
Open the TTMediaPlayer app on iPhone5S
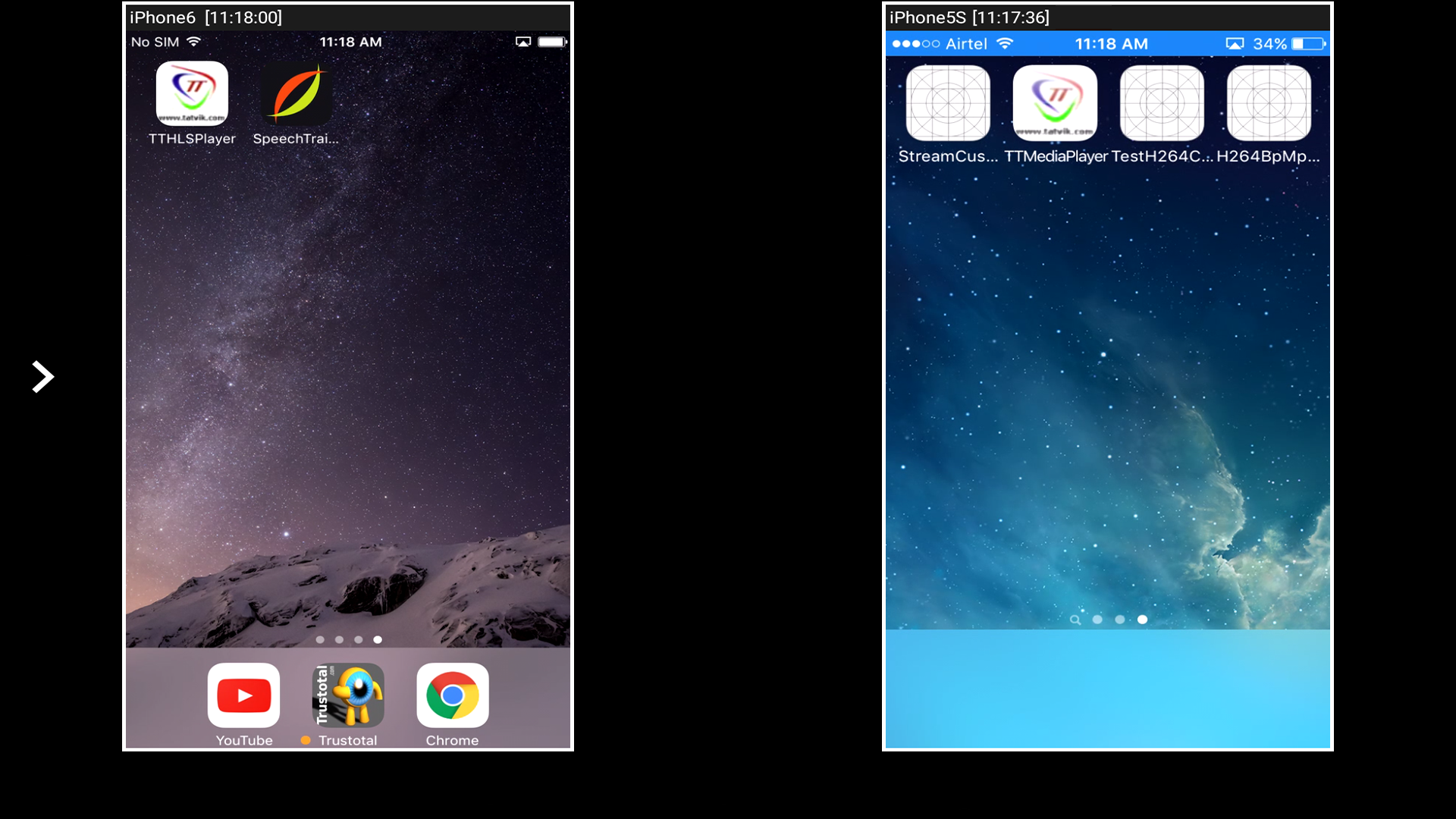(x=1054, y=102)
